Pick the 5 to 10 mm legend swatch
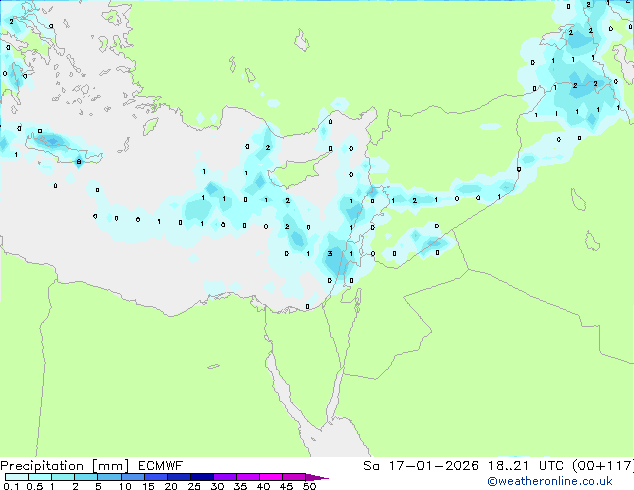Screen dimensions: 634x490 pyautogui.click(x=109, y=477)
